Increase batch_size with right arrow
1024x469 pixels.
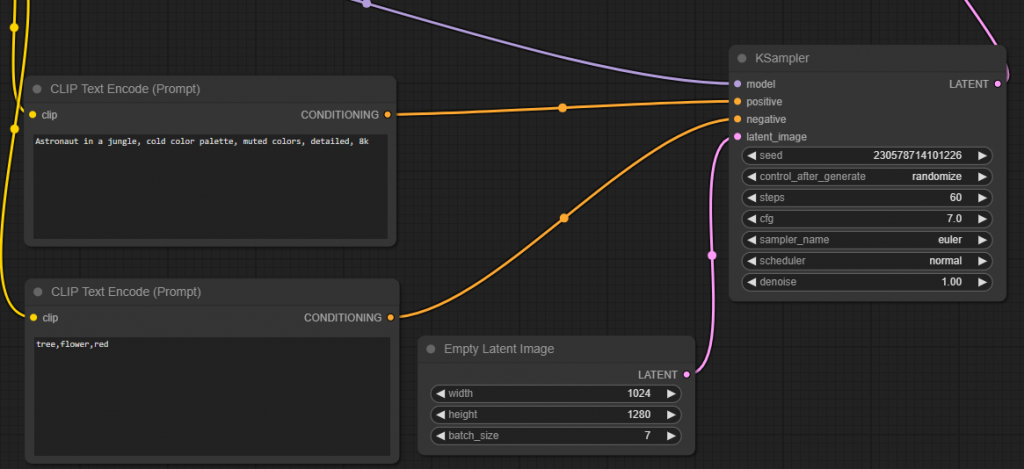[671, 435]
